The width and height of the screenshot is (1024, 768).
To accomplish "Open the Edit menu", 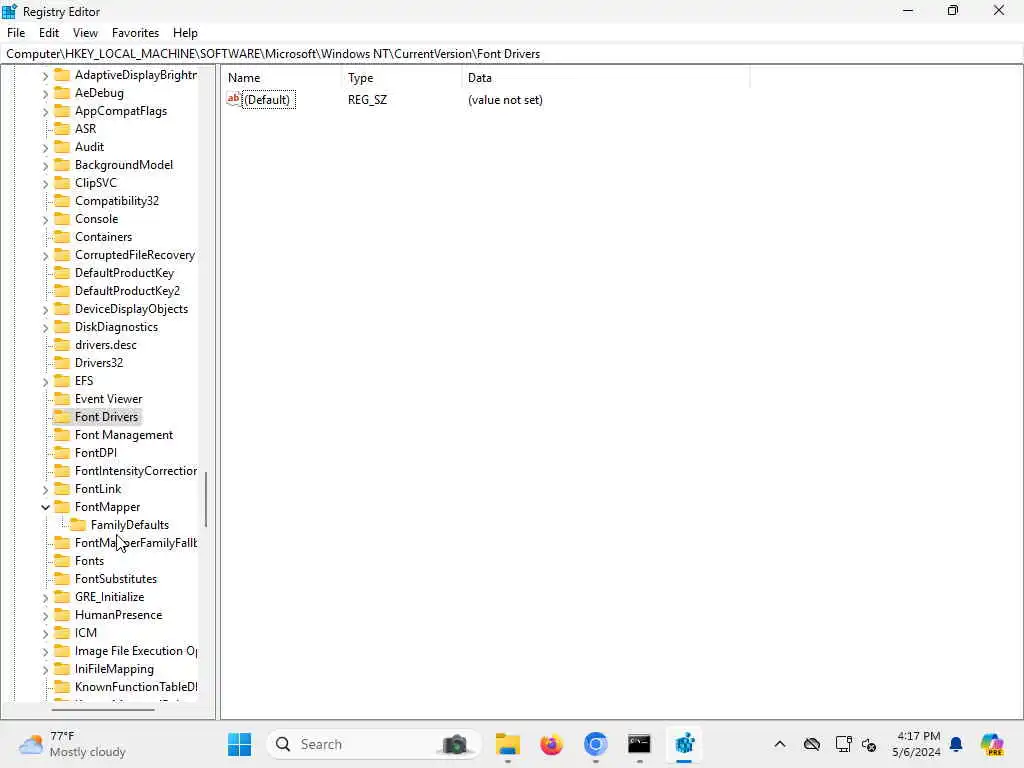I will [49, 33].
